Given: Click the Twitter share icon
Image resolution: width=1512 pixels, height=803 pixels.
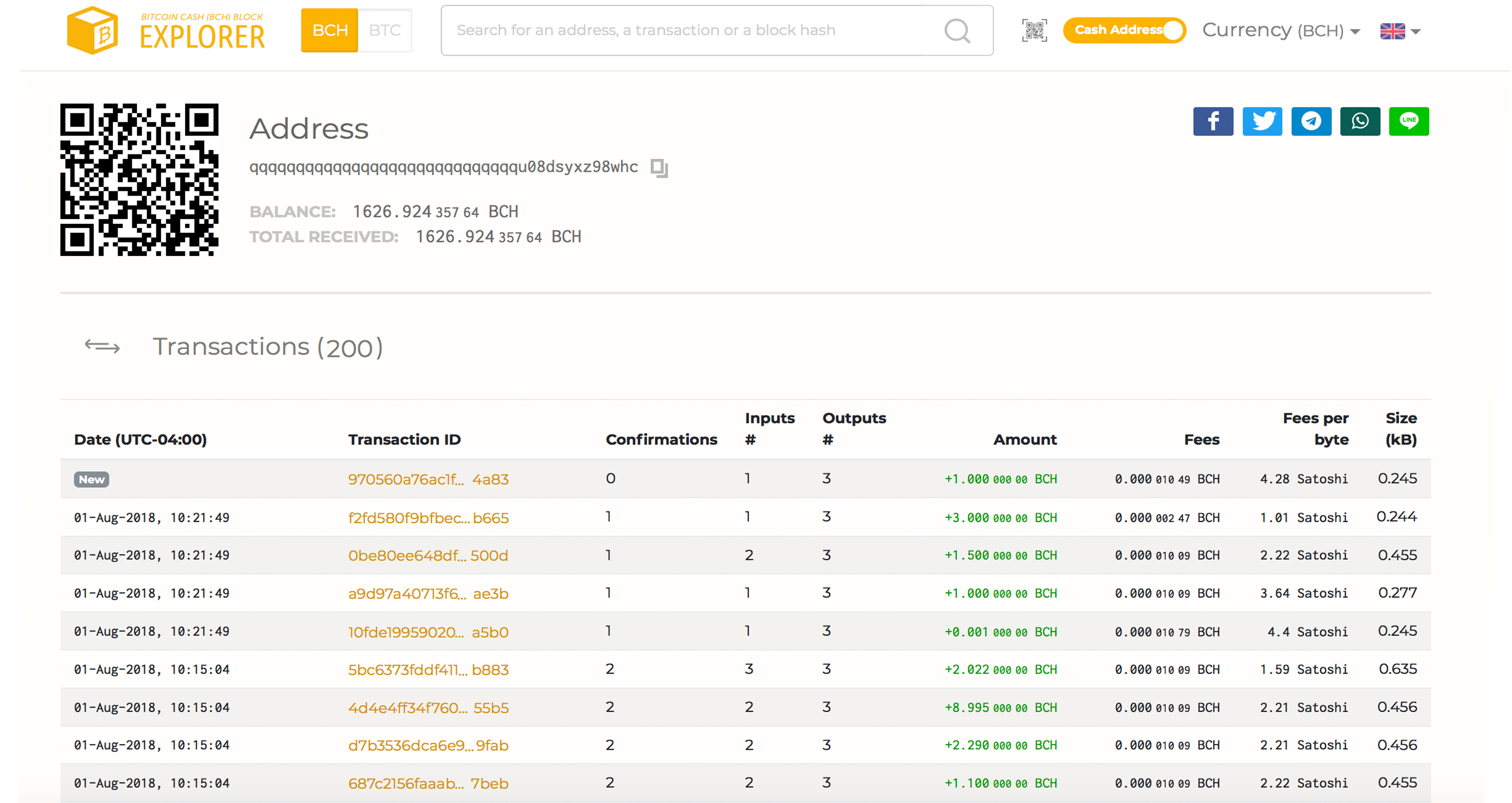Looking at the screenshot, I should click(1263, 119).
